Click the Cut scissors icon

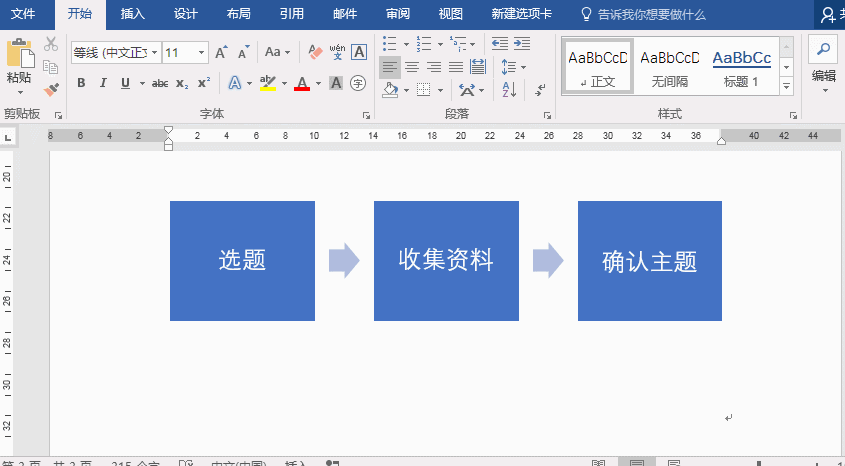pyautogui.click(x=52, y=45)
